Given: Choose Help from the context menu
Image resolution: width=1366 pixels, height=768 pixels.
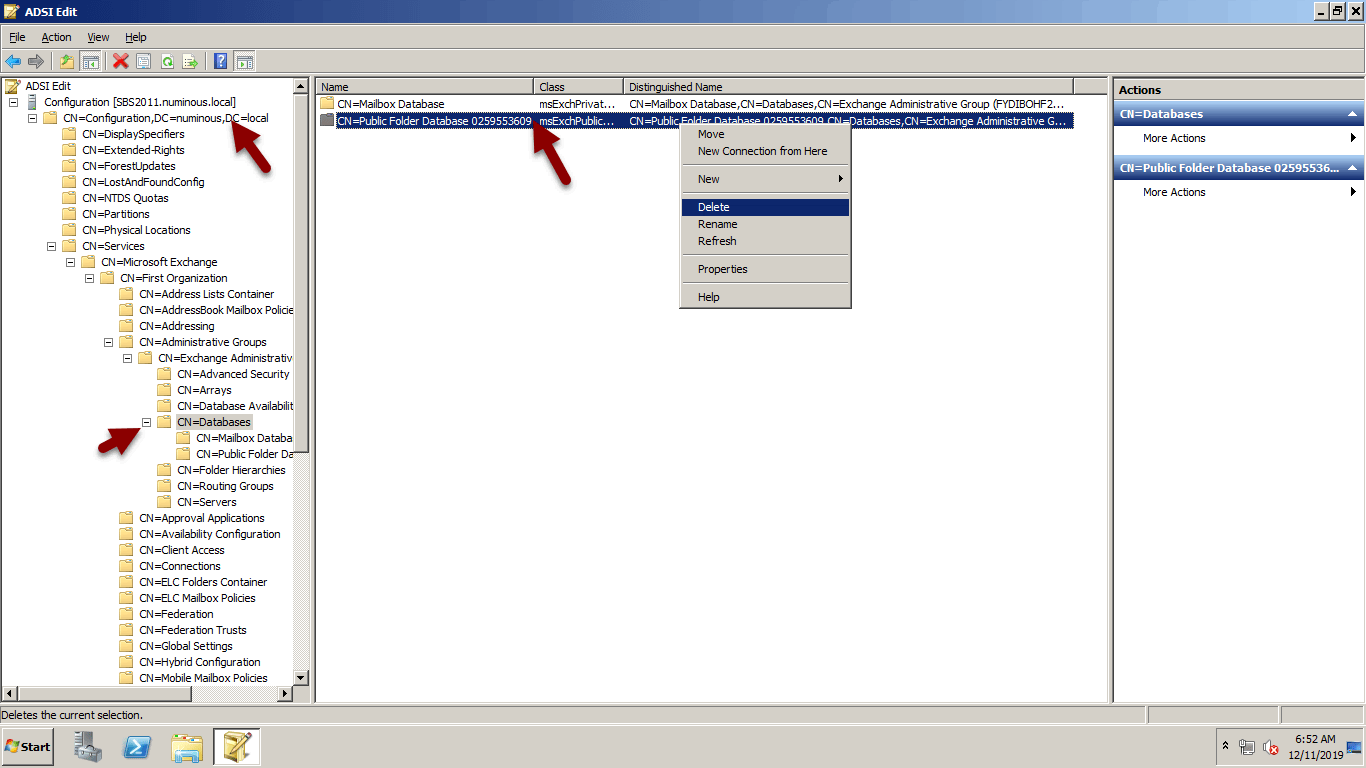Looking at the screenshot, I should click(x=765, y=297).
